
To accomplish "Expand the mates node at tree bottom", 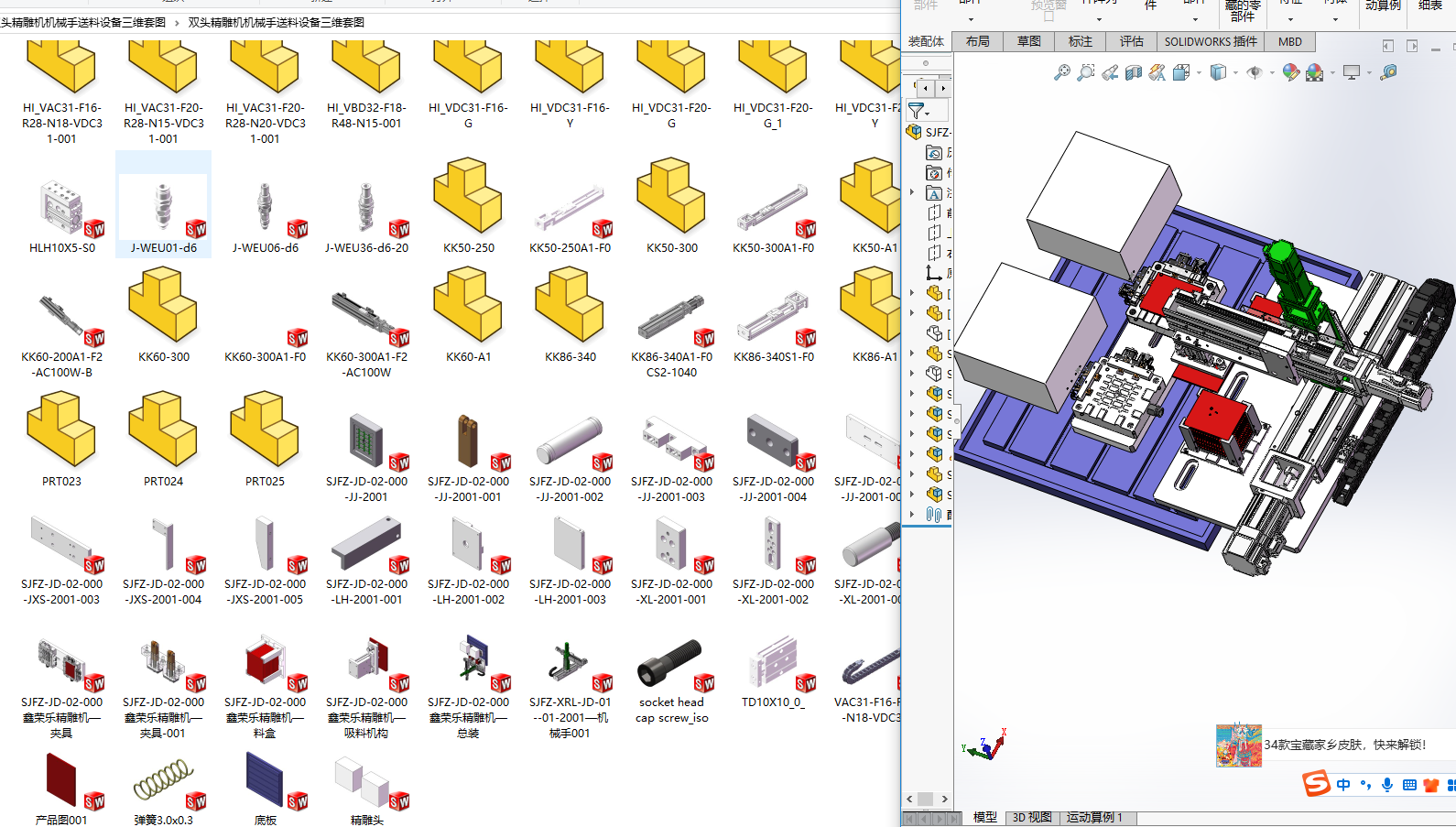I will pyautogui.click(x=912, y=515).
